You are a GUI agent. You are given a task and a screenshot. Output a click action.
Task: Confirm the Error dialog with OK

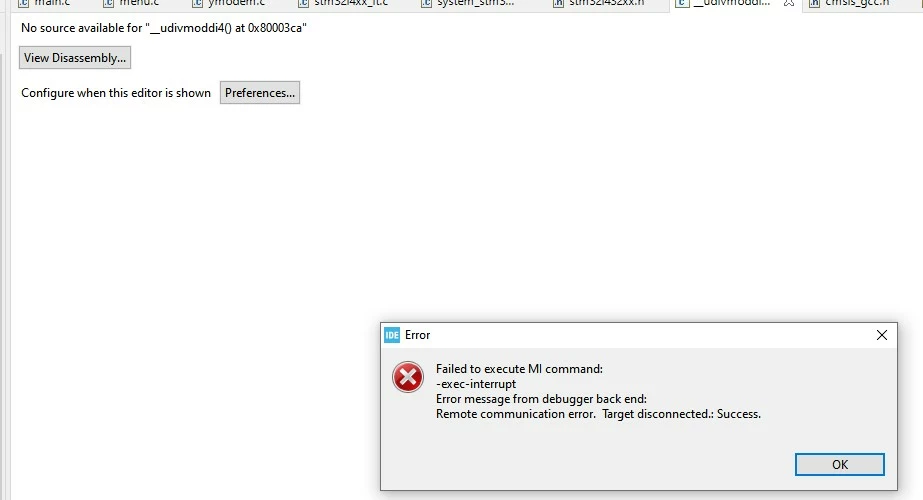tap(839, 464)
